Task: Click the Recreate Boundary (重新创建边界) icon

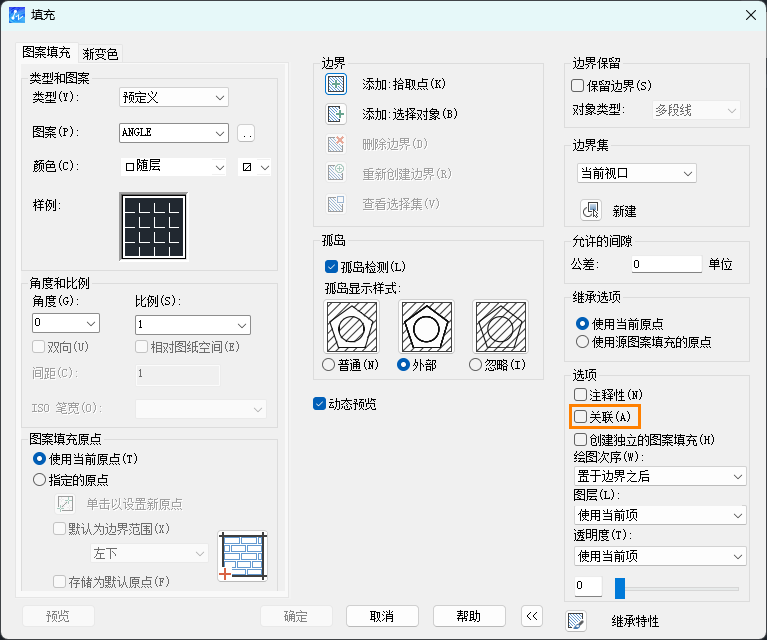Action: point(336,173)
